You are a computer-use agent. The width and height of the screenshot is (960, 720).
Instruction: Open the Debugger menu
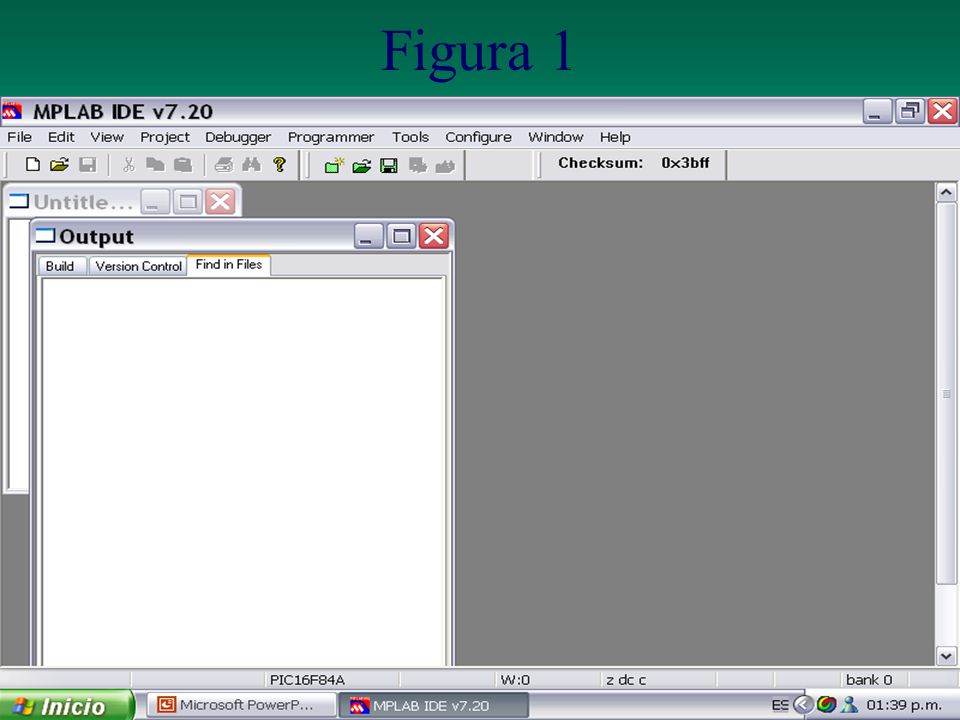pos(238,137)
